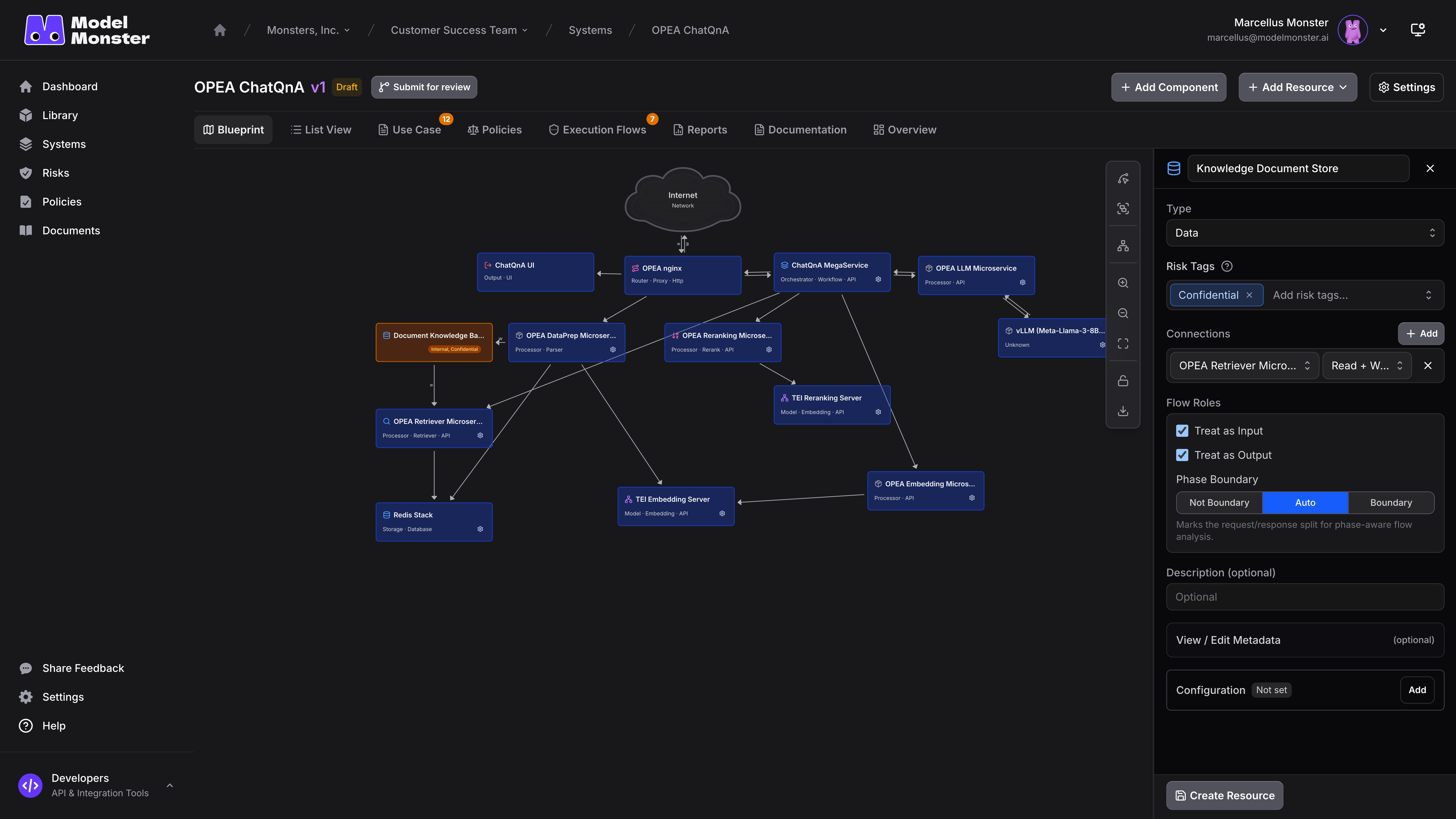
Task: Click the Submit for review button
Action: coord(424,87)
